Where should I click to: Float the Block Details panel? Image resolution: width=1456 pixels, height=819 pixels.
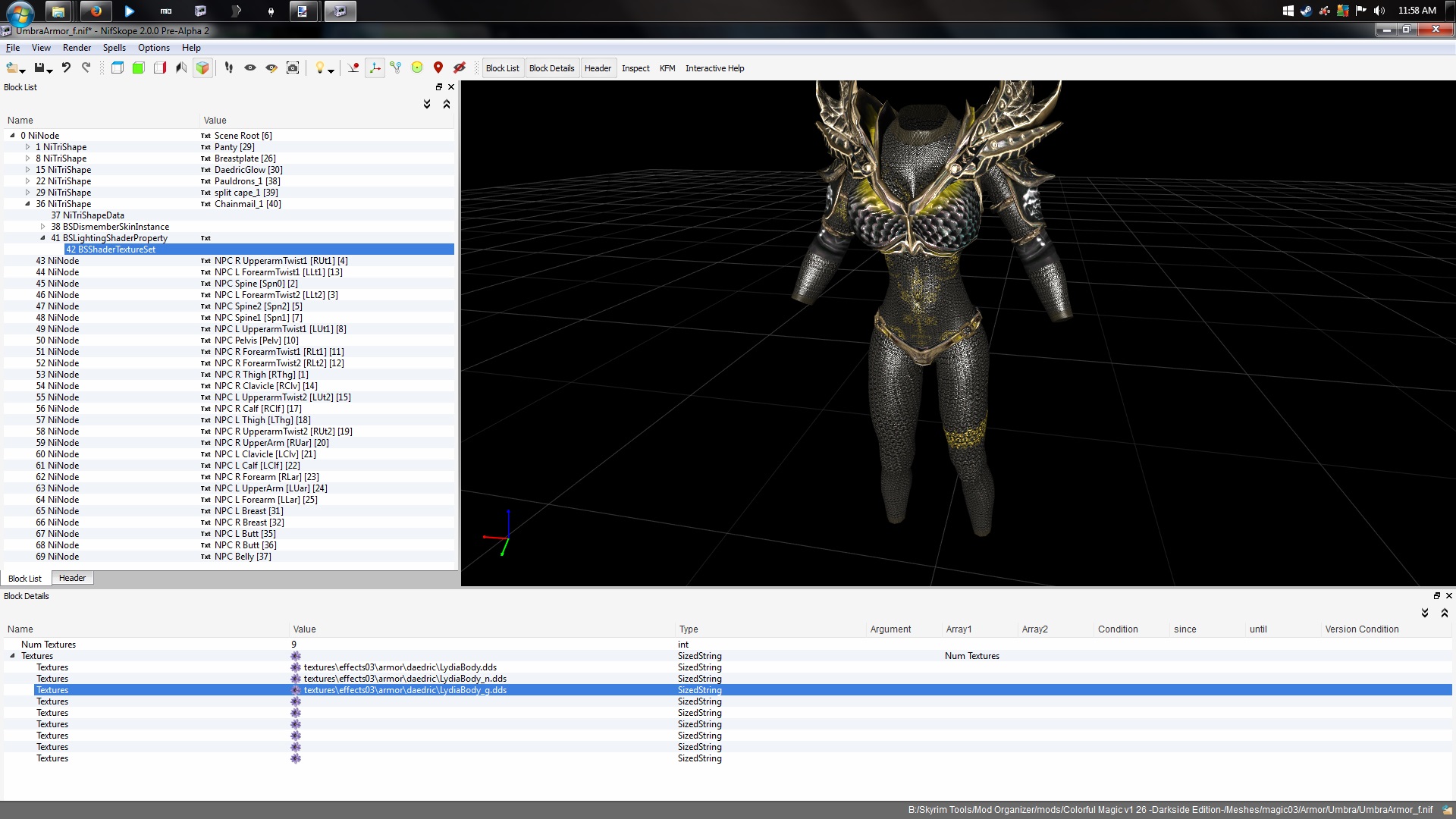tap(1437, 596)
